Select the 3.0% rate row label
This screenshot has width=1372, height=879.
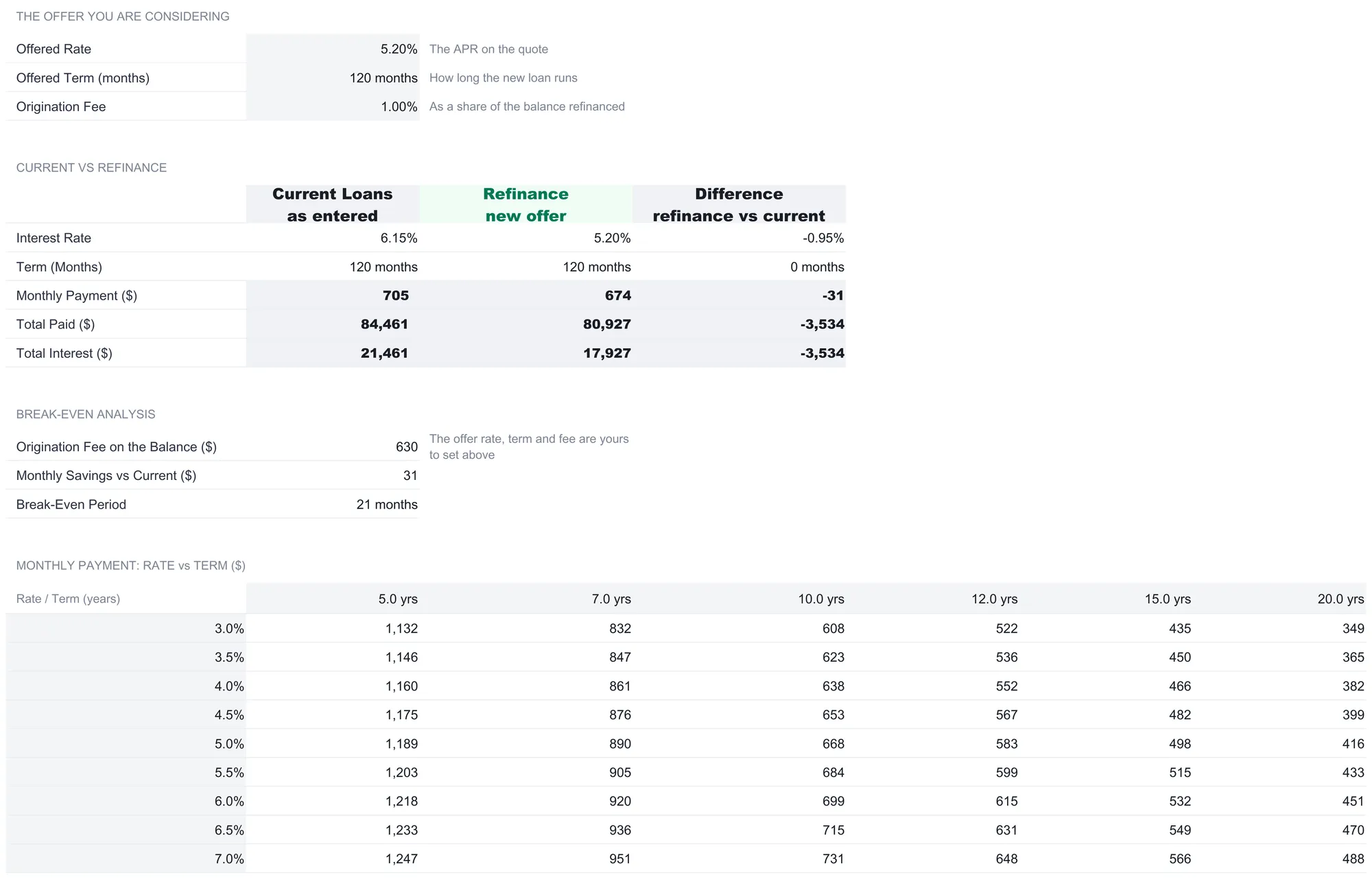coord(126,628)
